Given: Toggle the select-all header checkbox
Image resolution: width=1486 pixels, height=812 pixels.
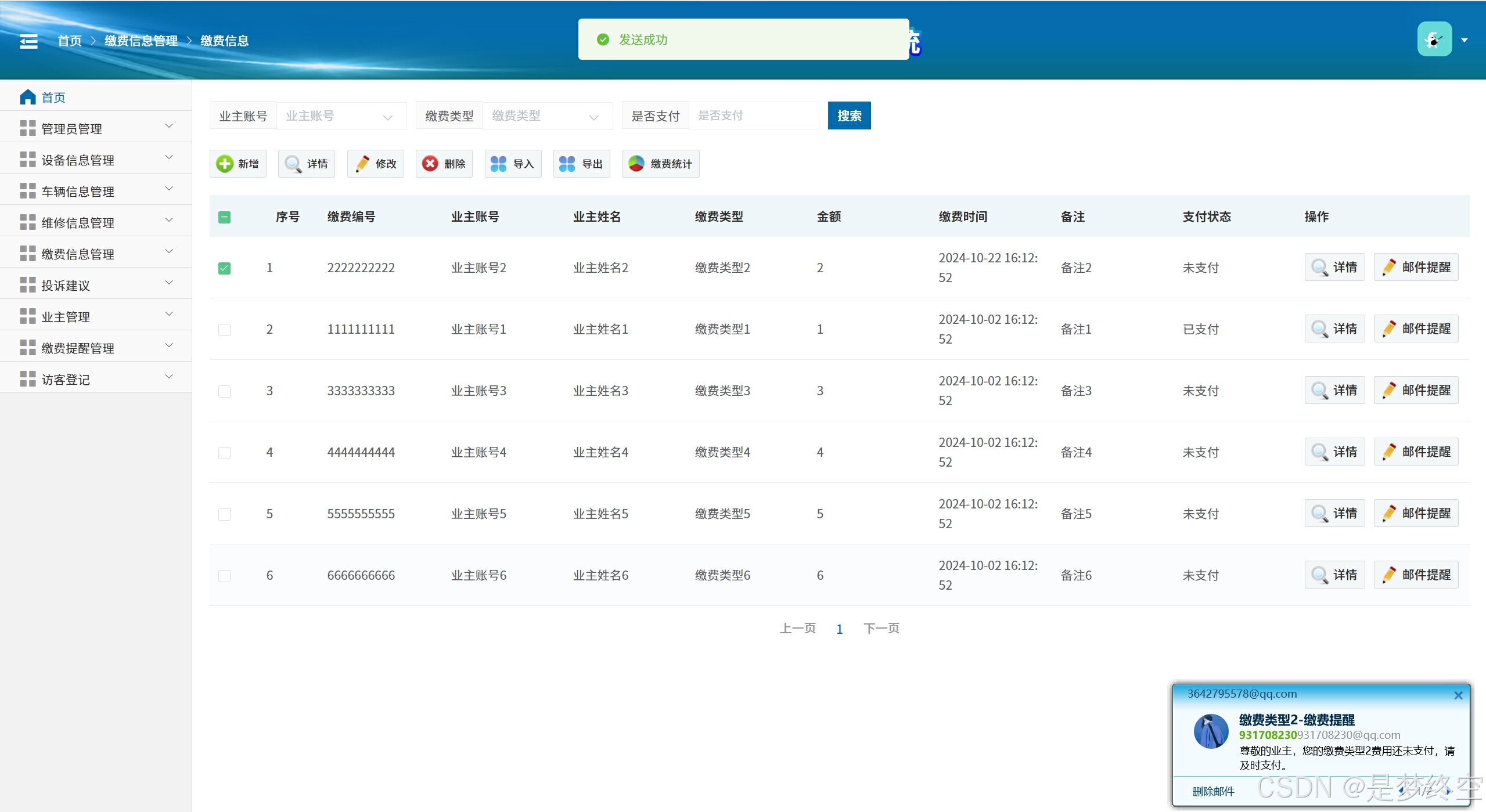Looking at the screenshot, I should coord(224,217).
